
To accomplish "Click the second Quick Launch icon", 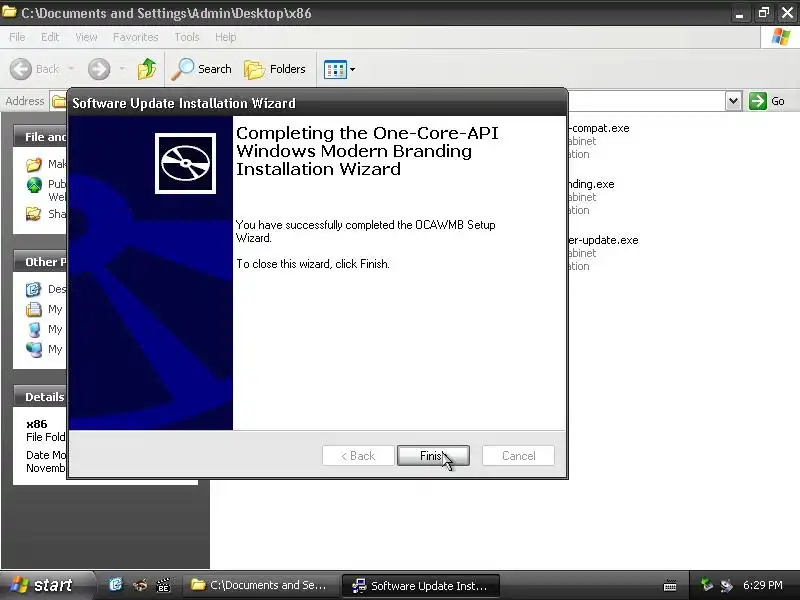I will coord(139,585).
